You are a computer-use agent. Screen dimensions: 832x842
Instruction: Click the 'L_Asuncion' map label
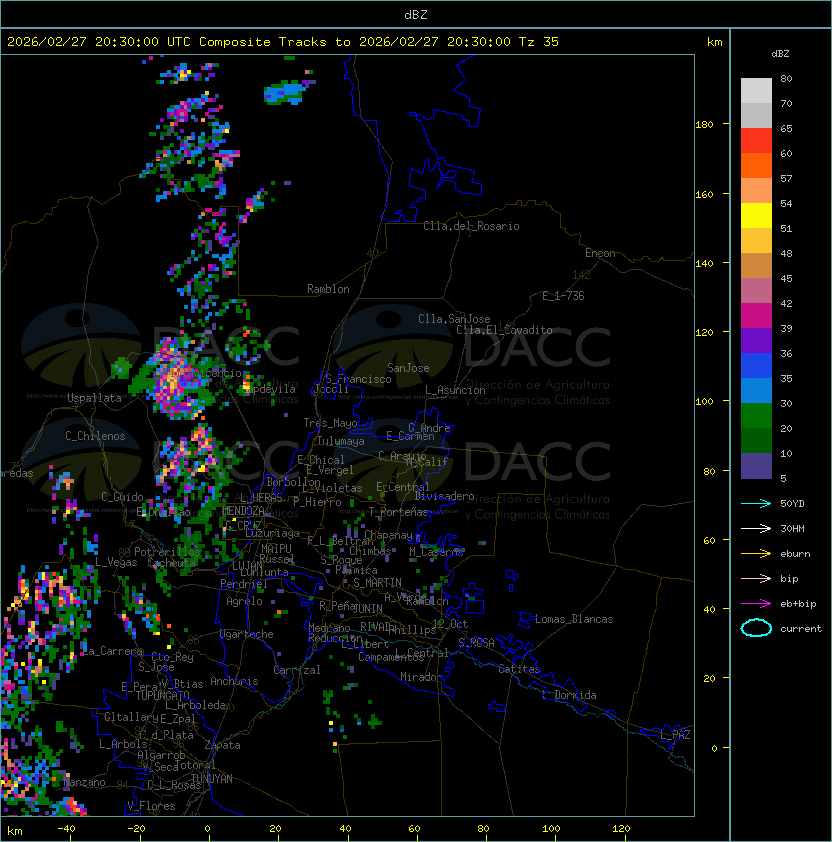click(x=455, y=390)
